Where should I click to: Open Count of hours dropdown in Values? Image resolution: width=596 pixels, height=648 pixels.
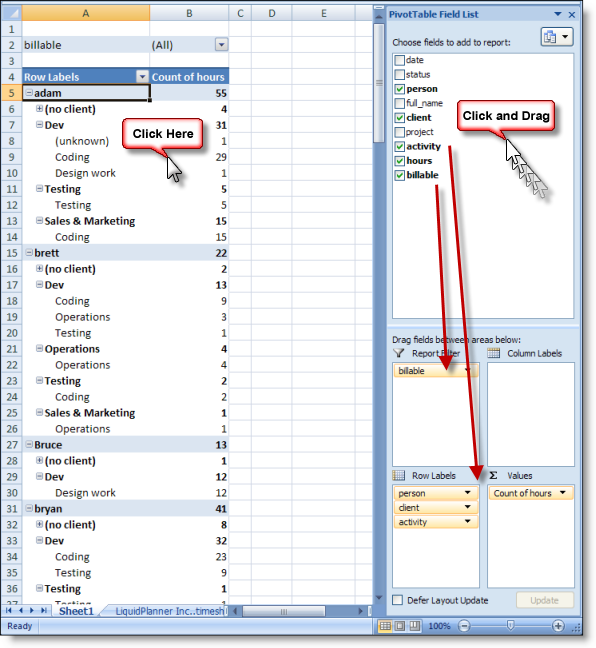coord(563,493)
